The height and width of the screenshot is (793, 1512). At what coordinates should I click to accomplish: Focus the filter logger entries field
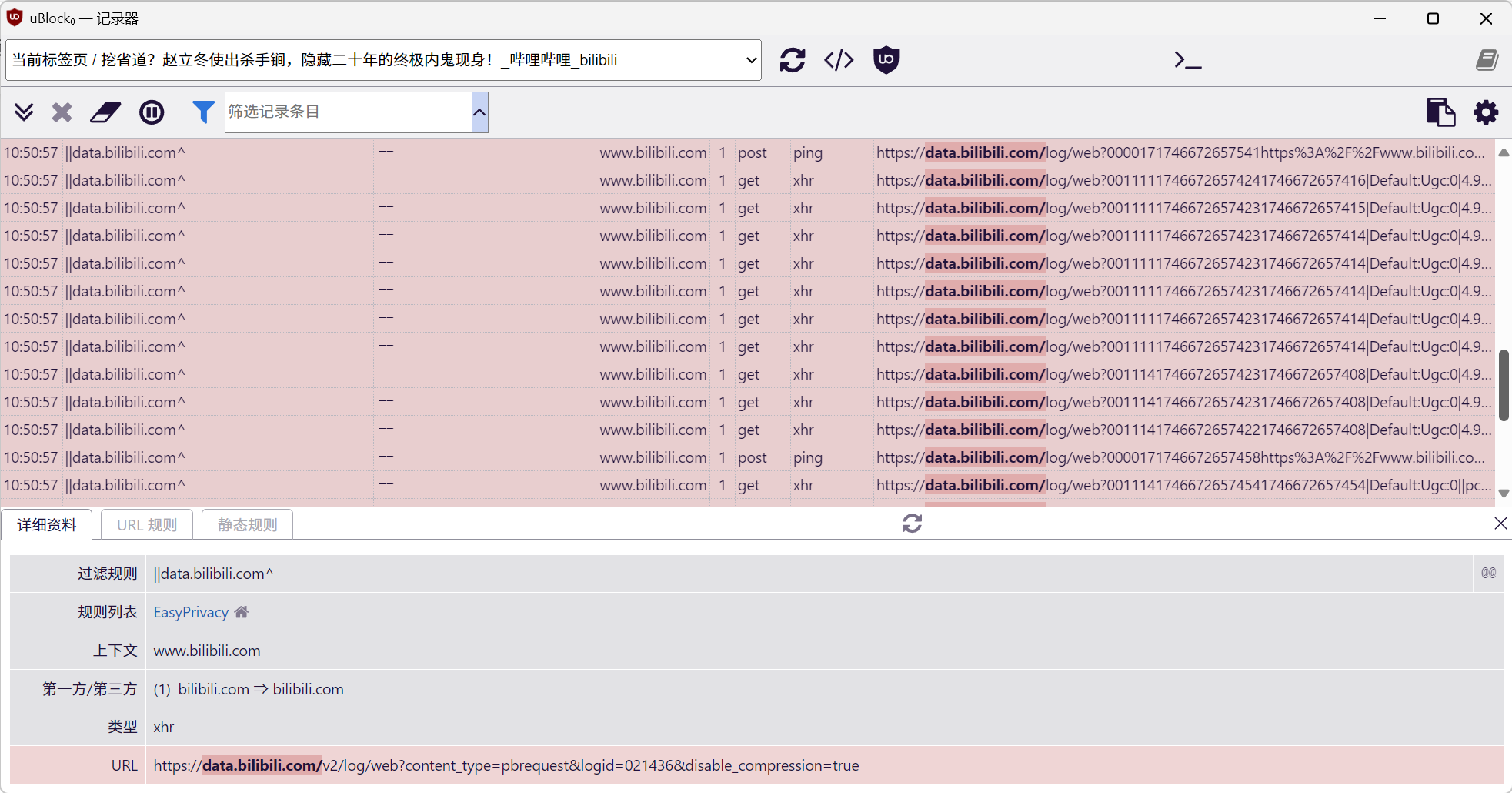click(x=348, y=112)
